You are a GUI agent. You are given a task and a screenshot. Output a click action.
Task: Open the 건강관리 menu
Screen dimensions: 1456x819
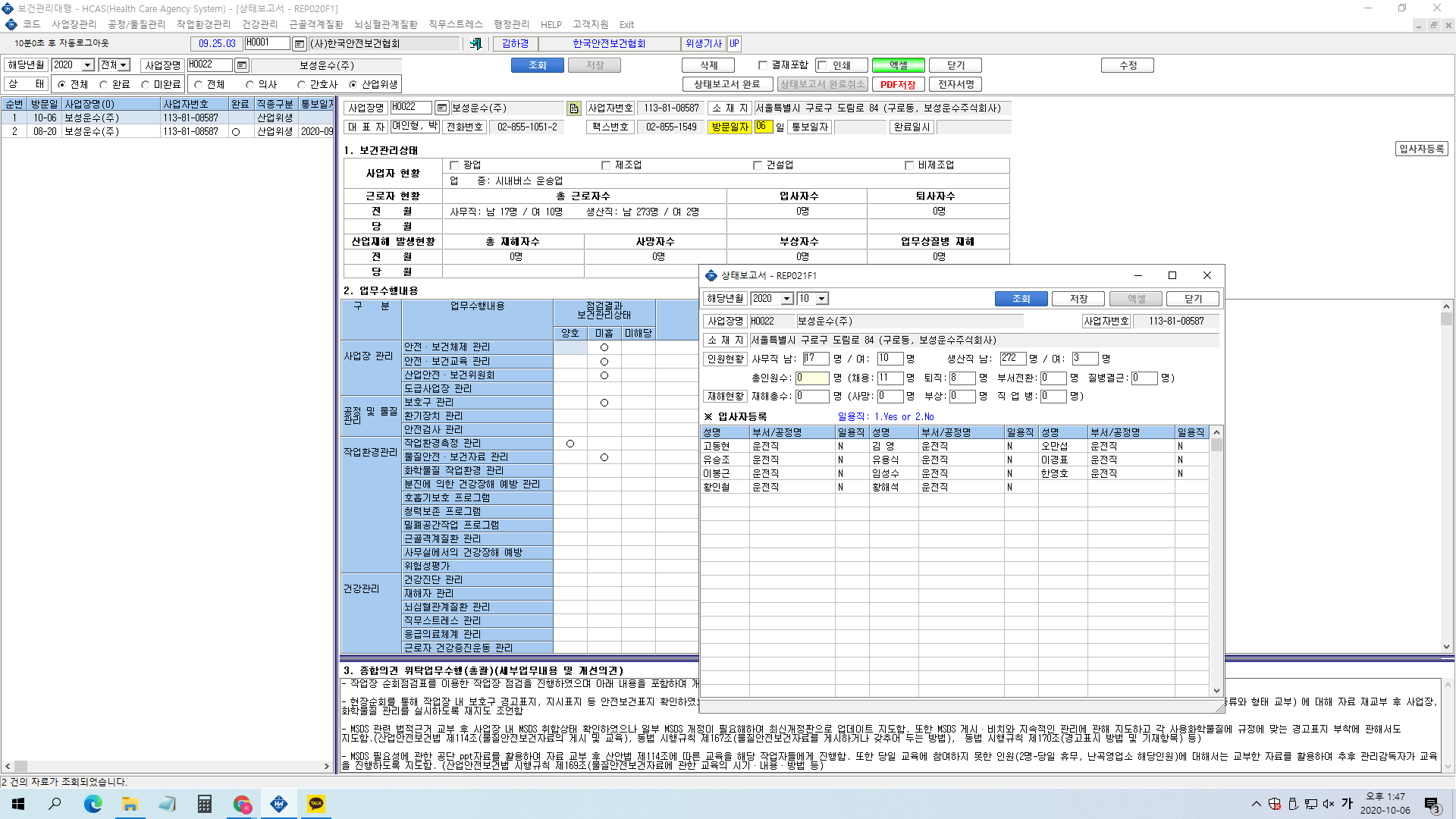point(260,24)
